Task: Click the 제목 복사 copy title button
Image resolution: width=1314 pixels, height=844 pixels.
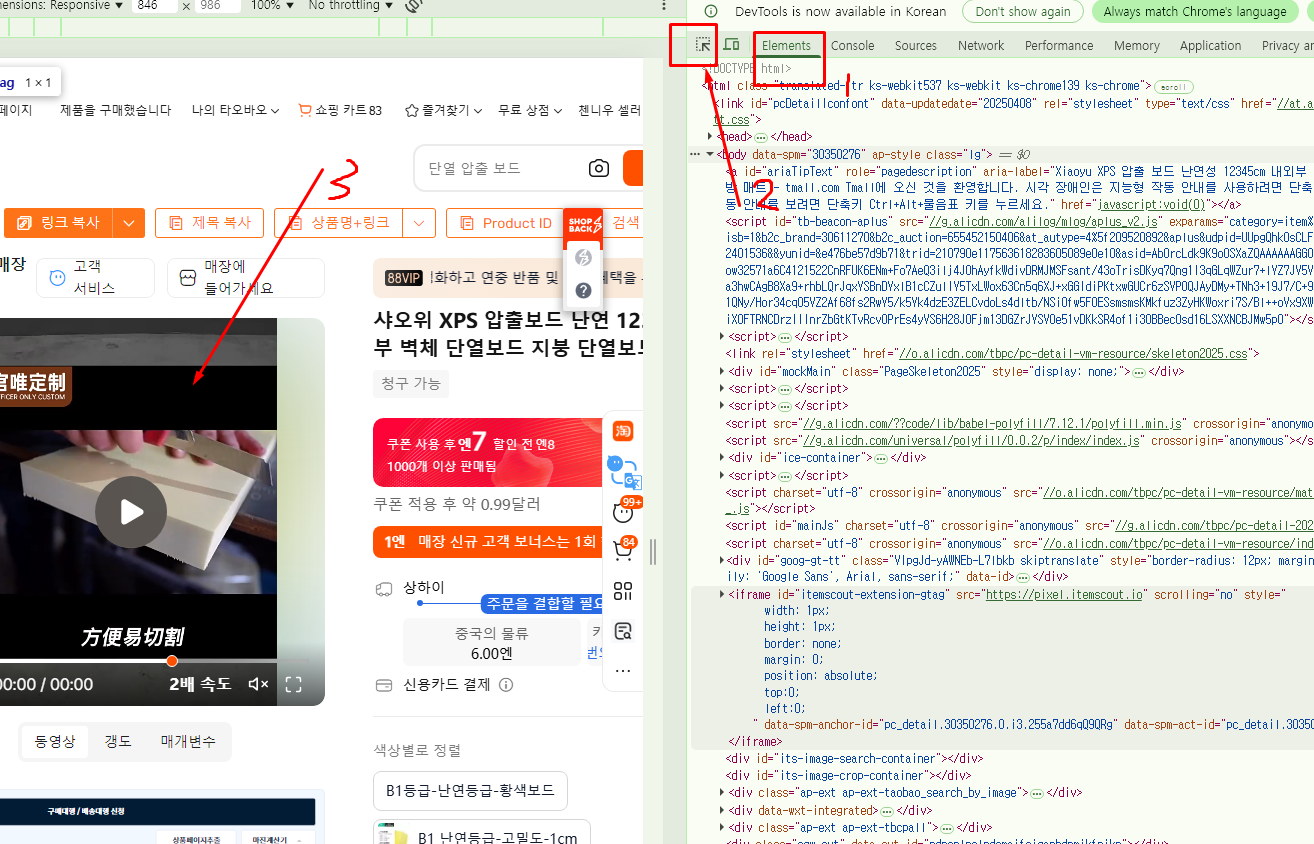Action: tap(209, 223)
